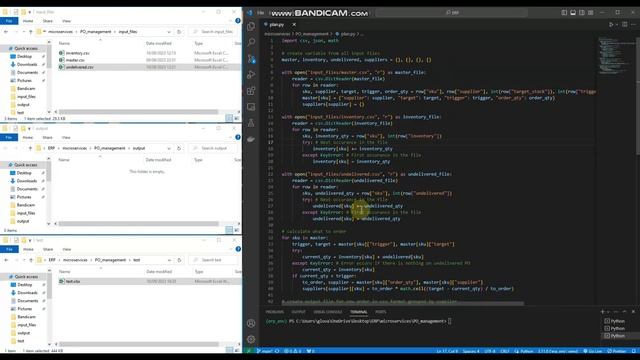Switch to the OUTPUT panel tab
Screen dimensions: 640x360
pos(298,312)
